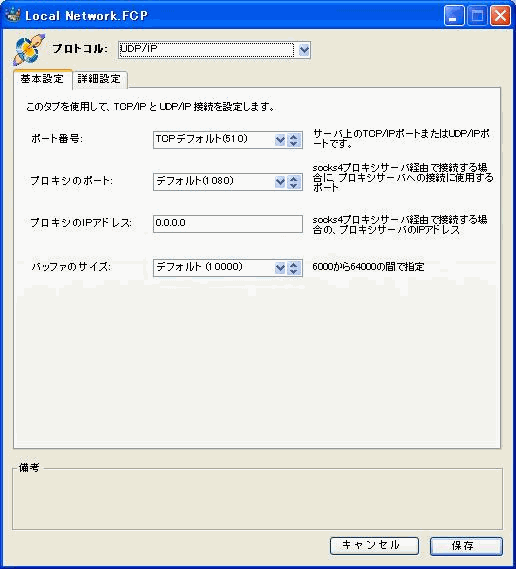
Task: Click the プロキシのポート spinner arrows
Action: (294, 181)
